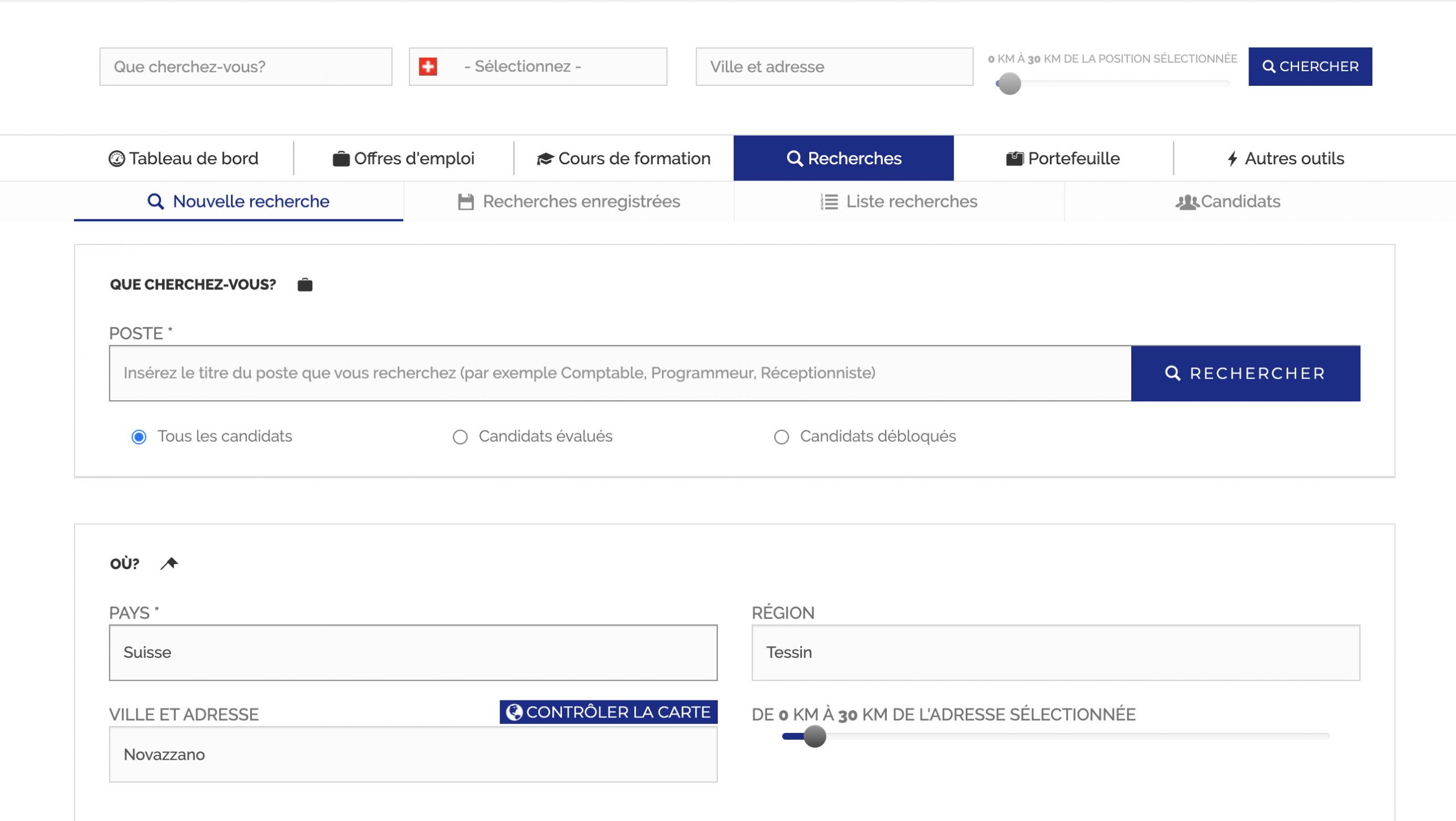Image resolution: width=1456 pixels, height=821 pixels.
Task: Click the distance slider handle for selected address
Action: (x=814, y=736)
